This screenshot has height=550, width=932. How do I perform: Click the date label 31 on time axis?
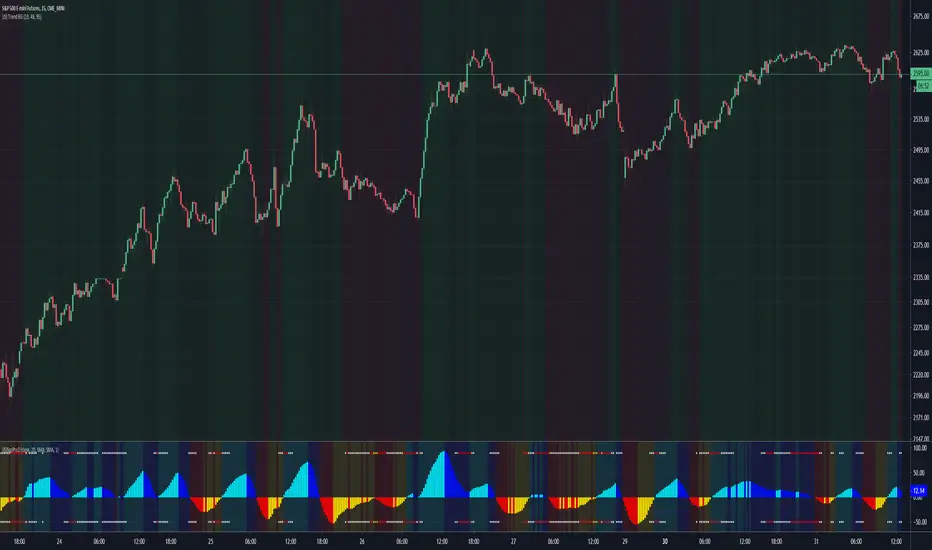pyautogui.click(x=816, y=542)
